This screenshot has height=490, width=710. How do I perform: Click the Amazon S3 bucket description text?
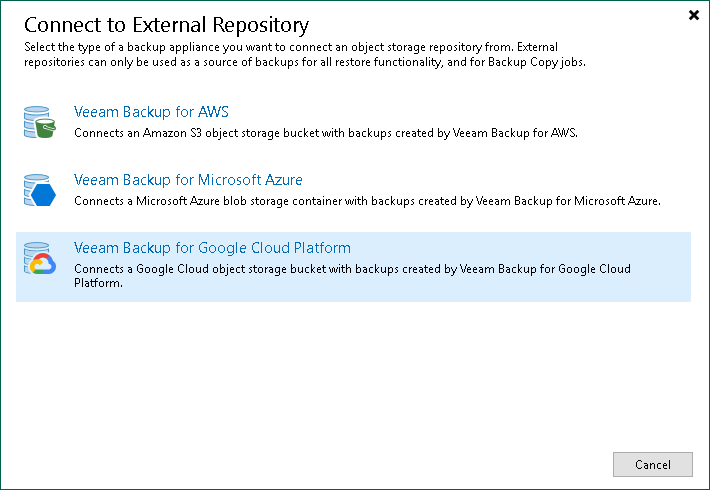pos(326,132)
